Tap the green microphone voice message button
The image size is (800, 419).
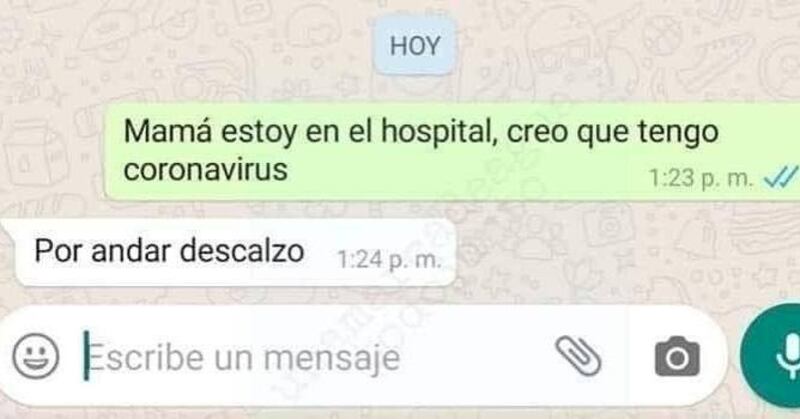coord(770,356)
